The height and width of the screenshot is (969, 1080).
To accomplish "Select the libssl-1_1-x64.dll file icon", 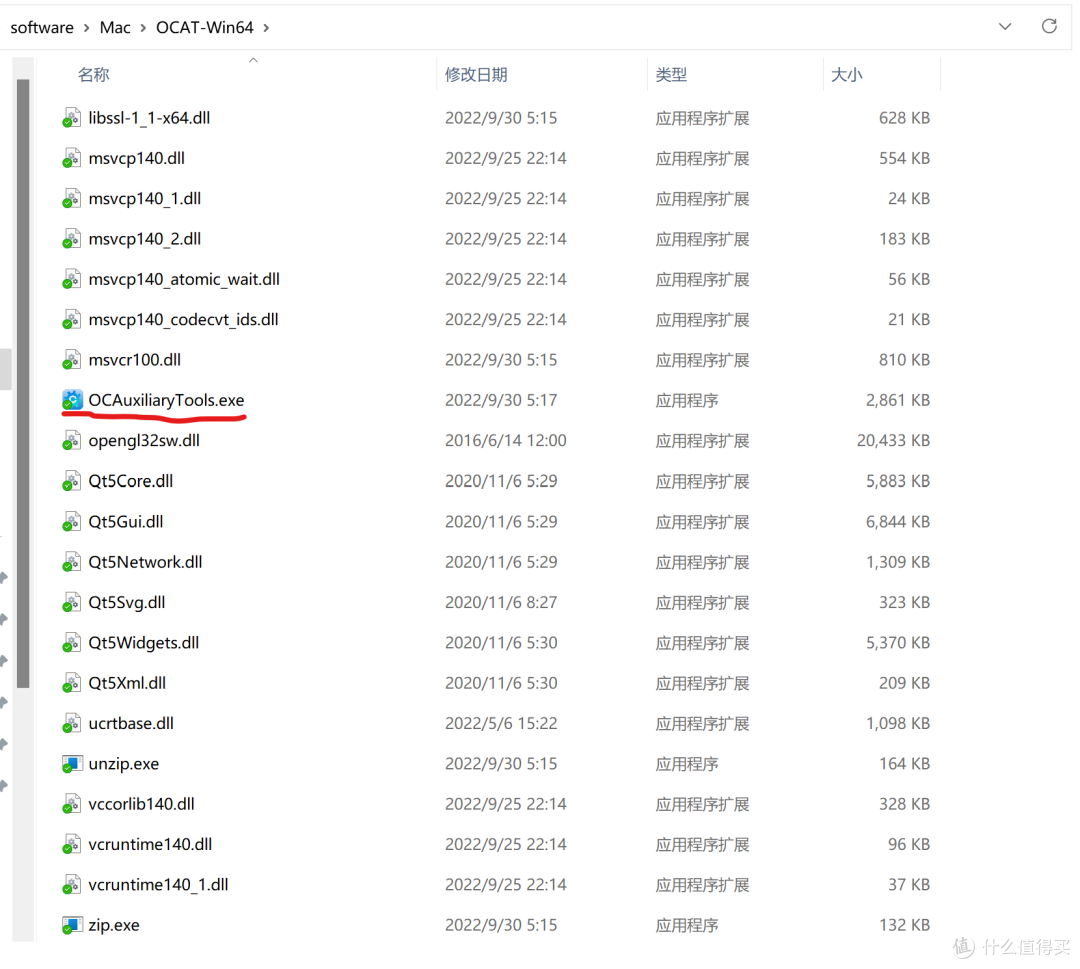I will coord(72,118).
